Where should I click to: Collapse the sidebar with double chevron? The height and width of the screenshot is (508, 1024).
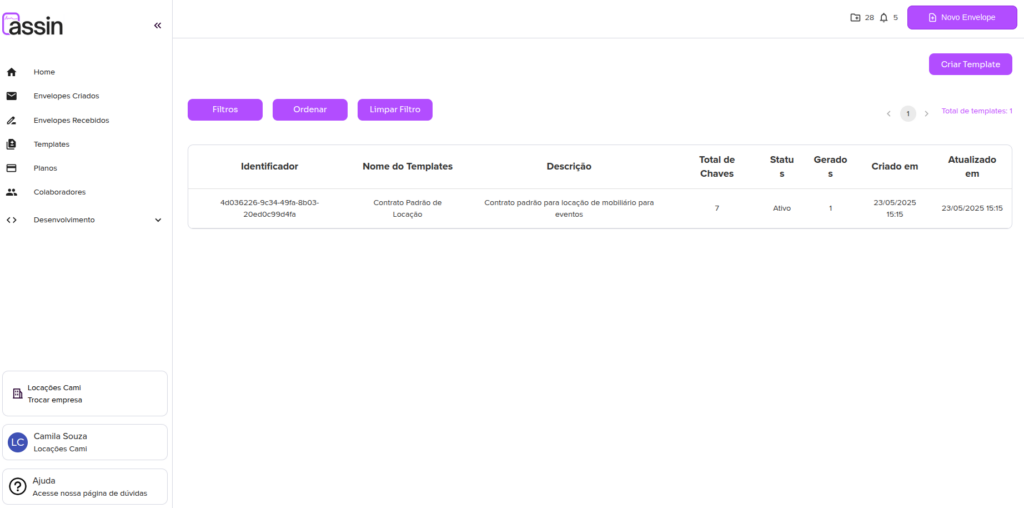point(157,26)
